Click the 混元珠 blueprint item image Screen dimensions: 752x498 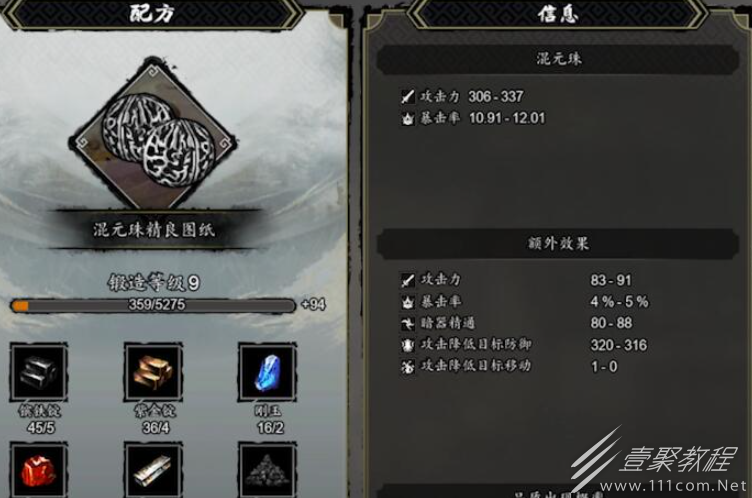click(153, 136)
